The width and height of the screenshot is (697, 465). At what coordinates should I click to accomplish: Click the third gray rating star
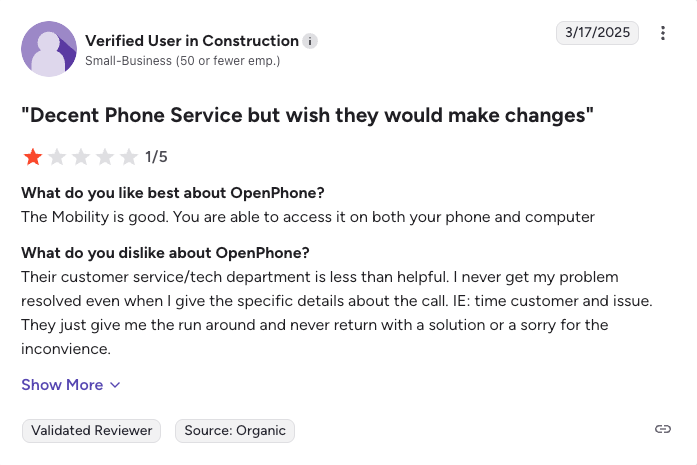(x=81, y=156)
